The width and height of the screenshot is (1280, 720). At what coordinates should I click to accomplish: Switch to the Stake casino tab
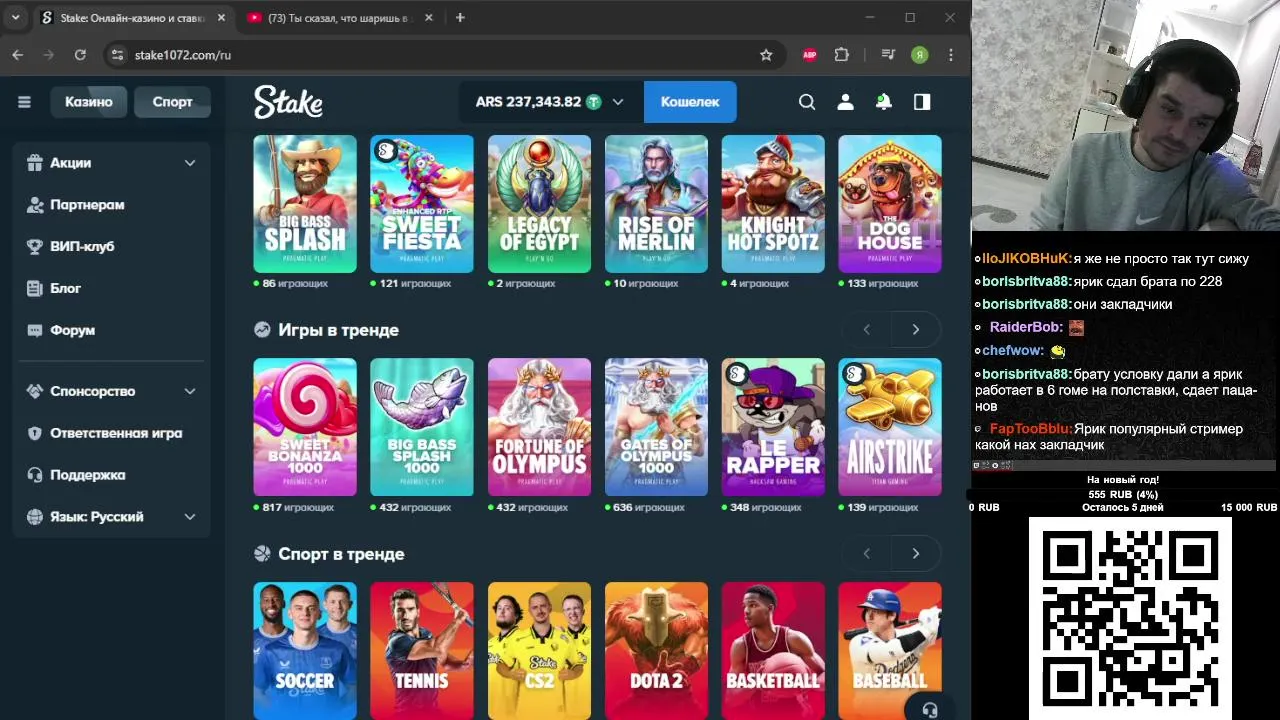click(131, 18)
